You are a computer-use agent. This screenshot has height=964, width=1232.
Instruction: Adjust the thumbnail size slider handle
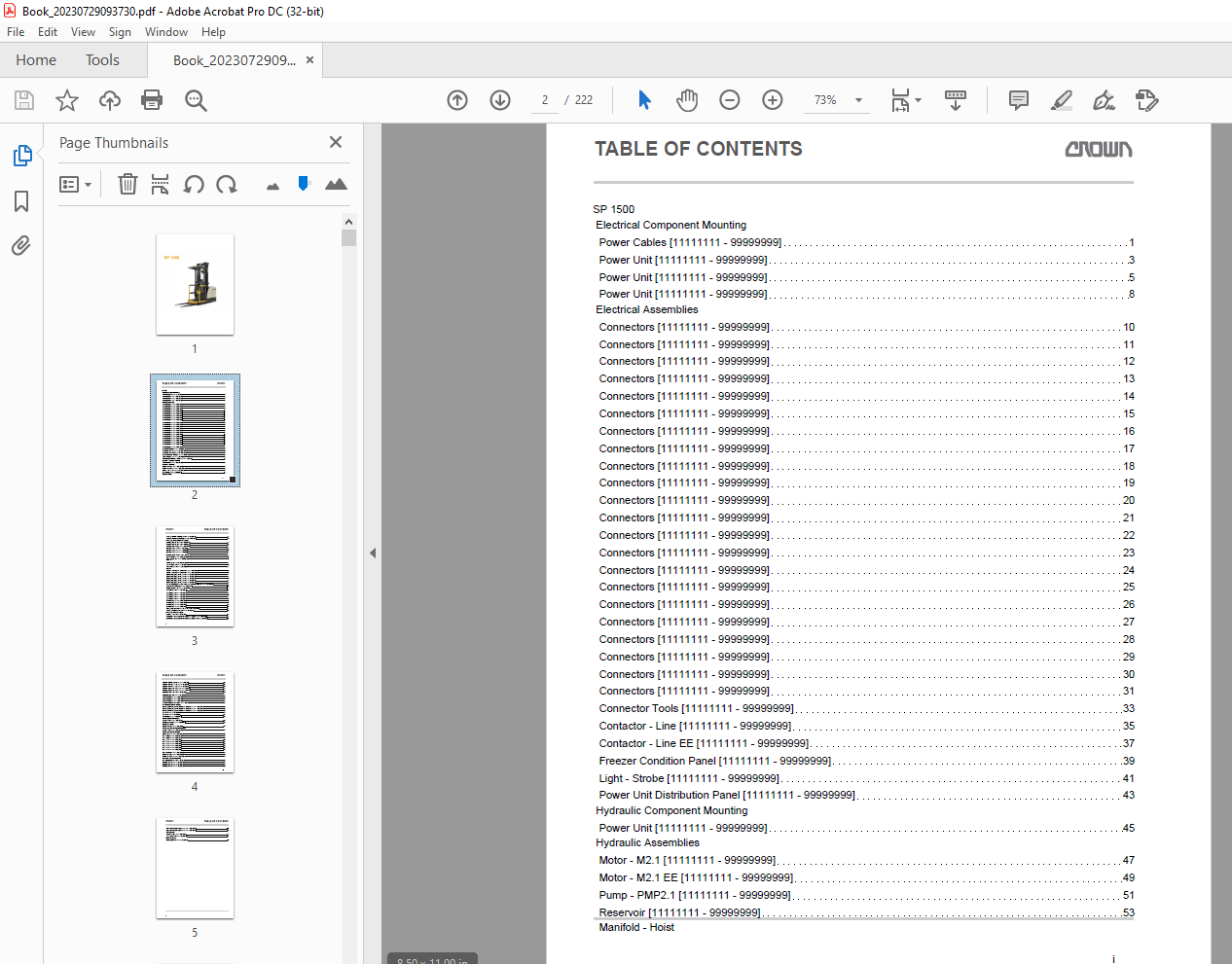[304, 183]
